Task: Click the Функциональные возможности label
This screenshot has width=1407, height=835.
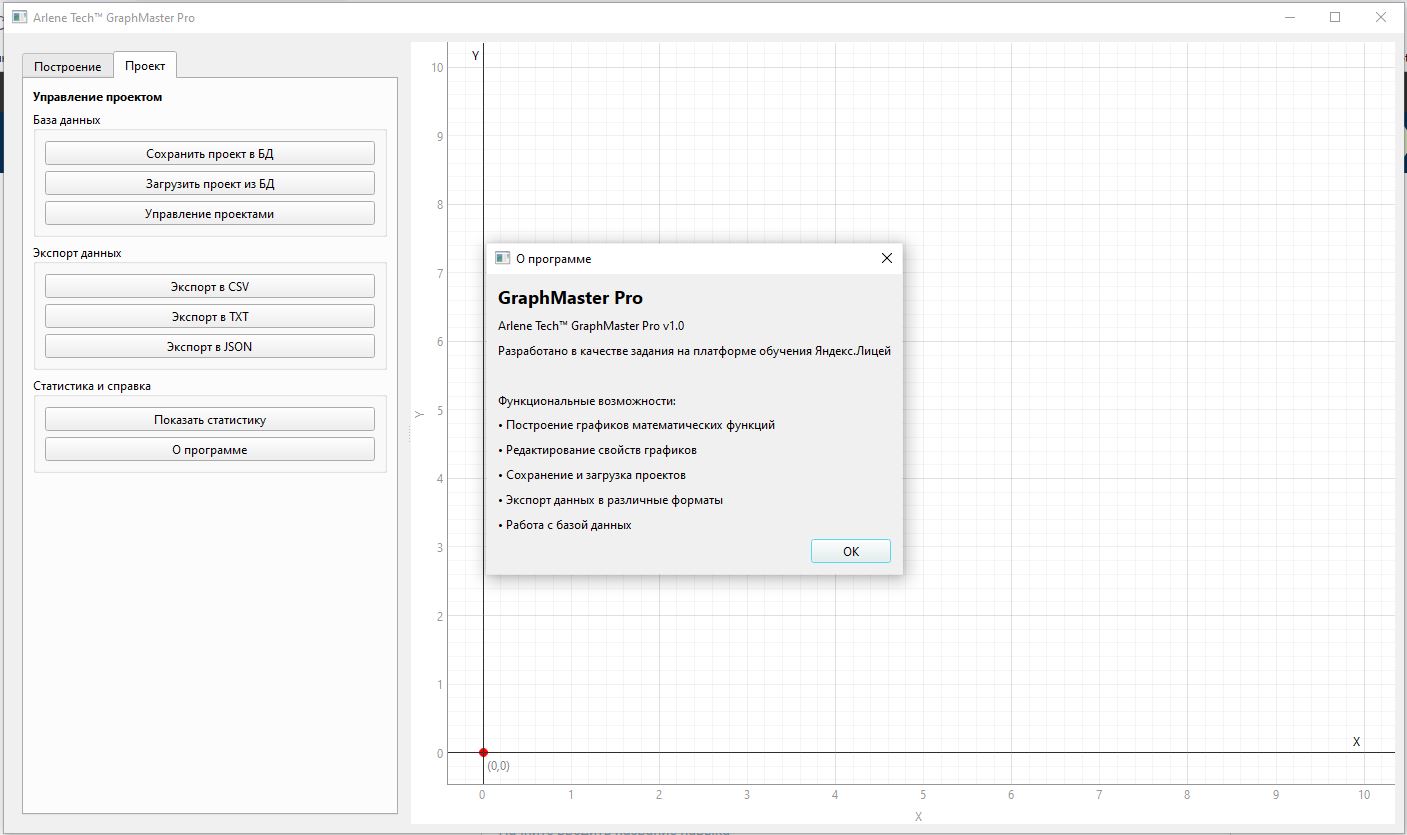Action: (x=587, y=401)
